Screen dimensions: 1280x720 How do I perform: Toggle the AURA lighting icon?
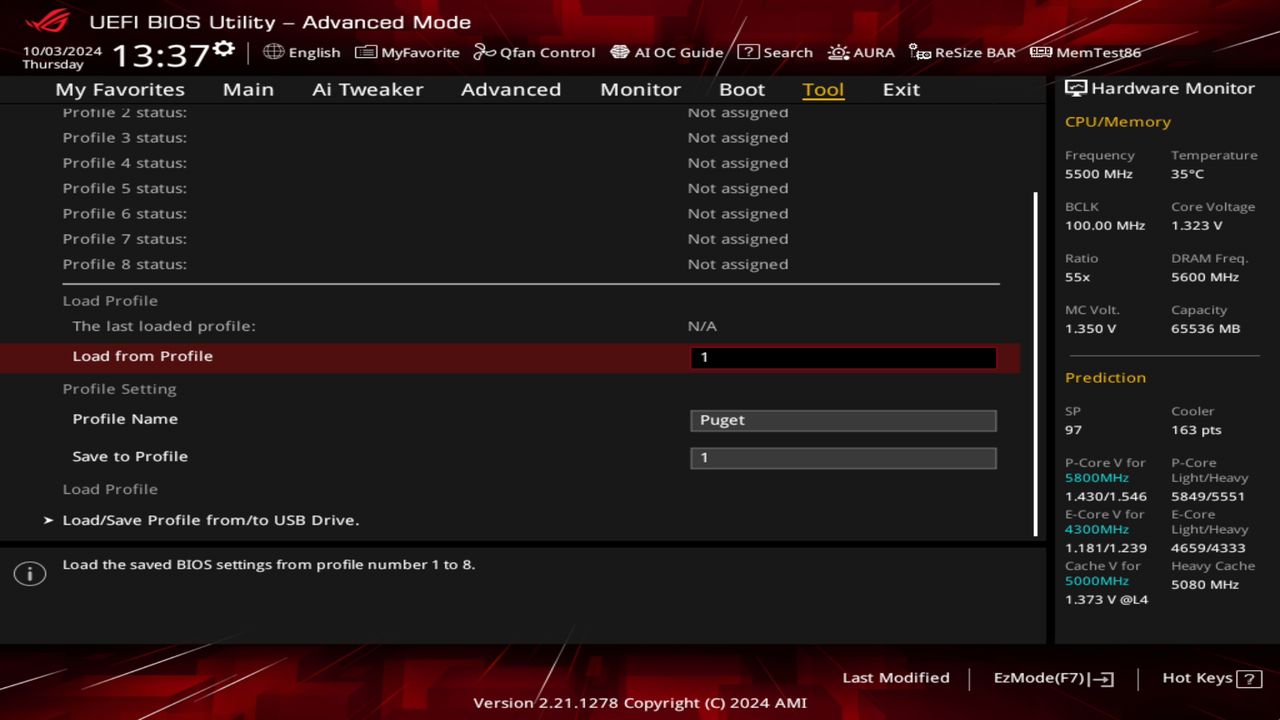pos(838,52)
